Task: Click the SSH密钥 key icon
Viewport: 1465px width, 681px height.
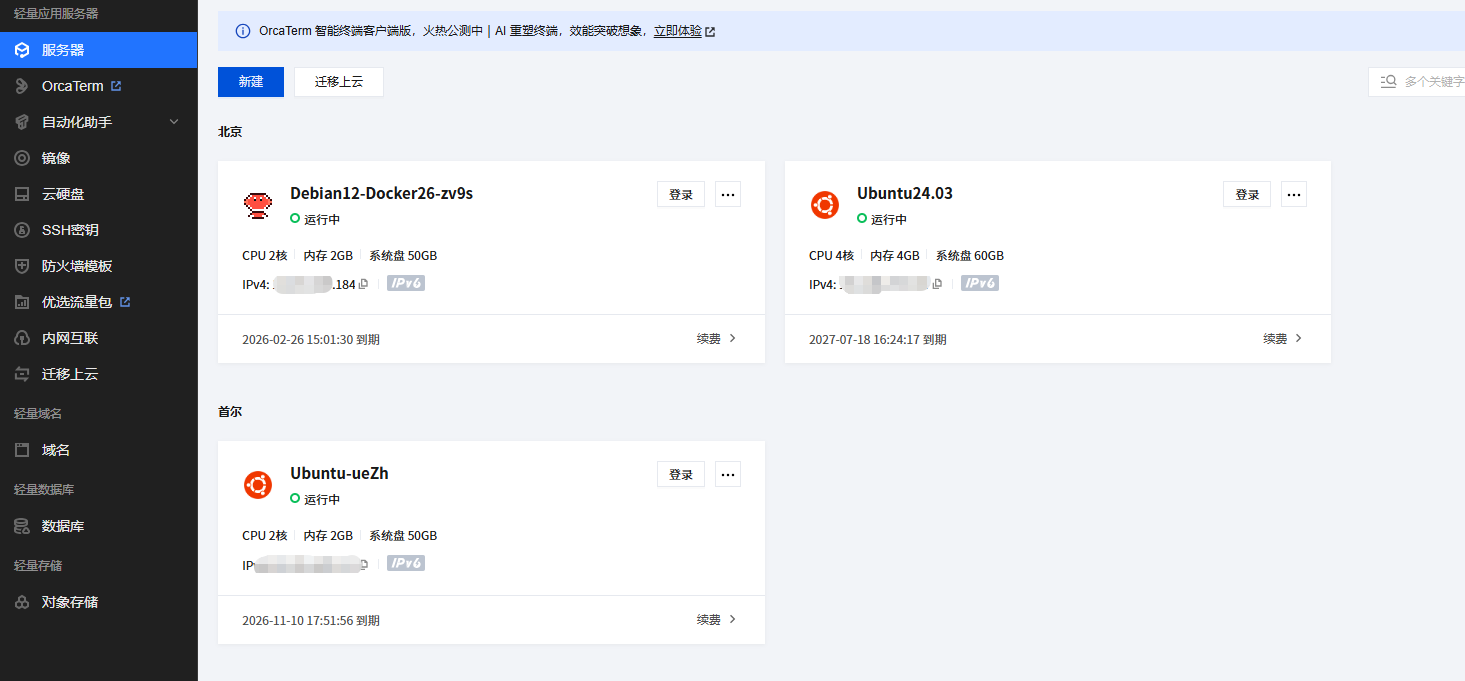Action: 22,230
